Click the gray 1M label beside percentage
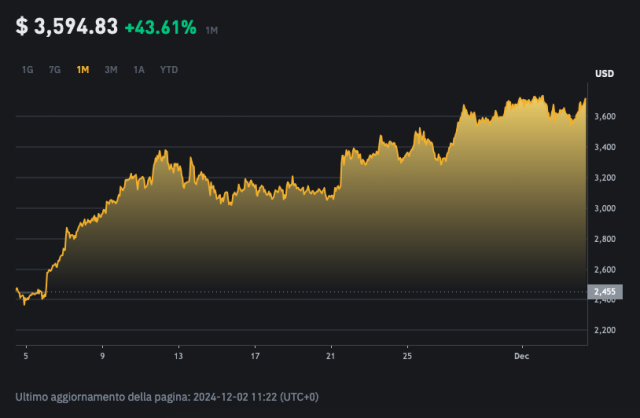This screenshot has height=418, width=640. (212, 31)
